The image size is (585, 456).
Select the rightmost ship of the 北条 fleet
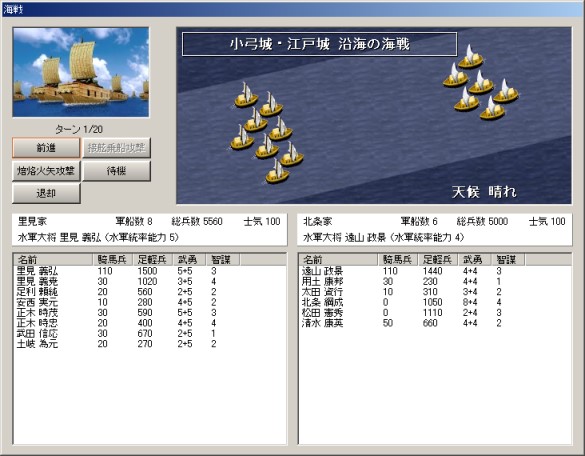point(506,91)
